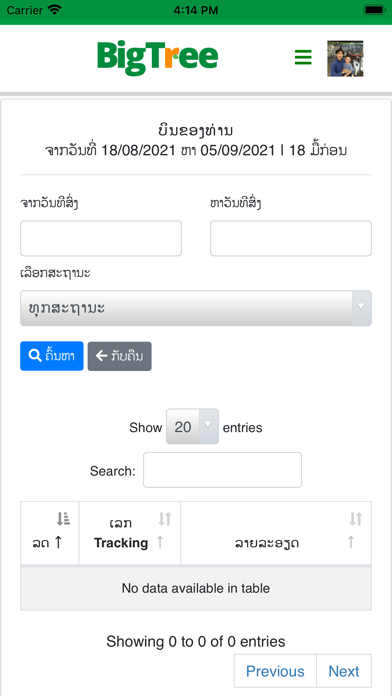Click the first column header label
Viewport: 392px width, 696px height.
pos(41,543)
